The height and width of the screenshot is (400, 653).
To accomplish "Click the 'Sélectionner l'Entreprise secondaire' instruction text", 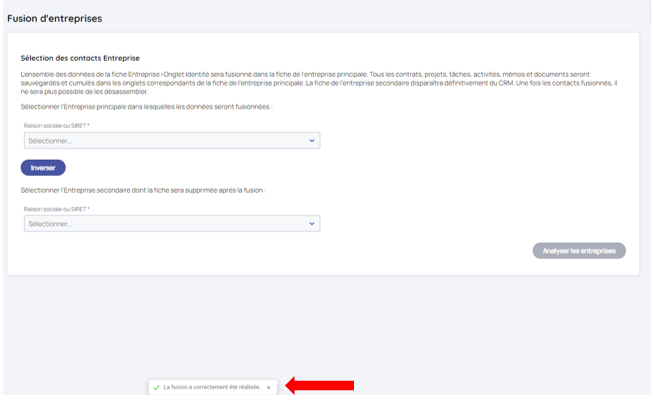I will tap(142, 189).
